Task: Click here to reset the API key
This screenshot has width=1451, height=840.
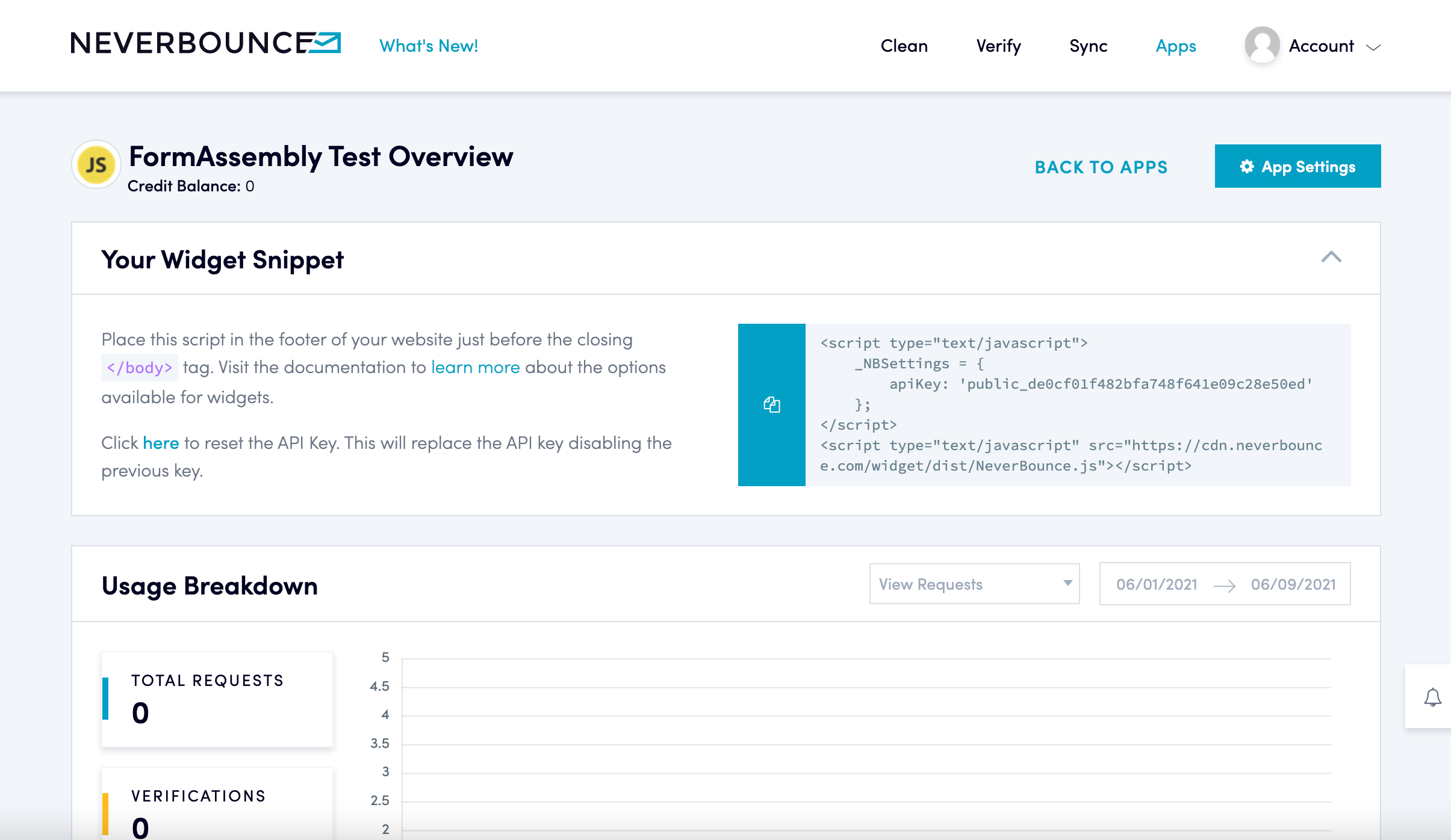Action: [161, 443]
